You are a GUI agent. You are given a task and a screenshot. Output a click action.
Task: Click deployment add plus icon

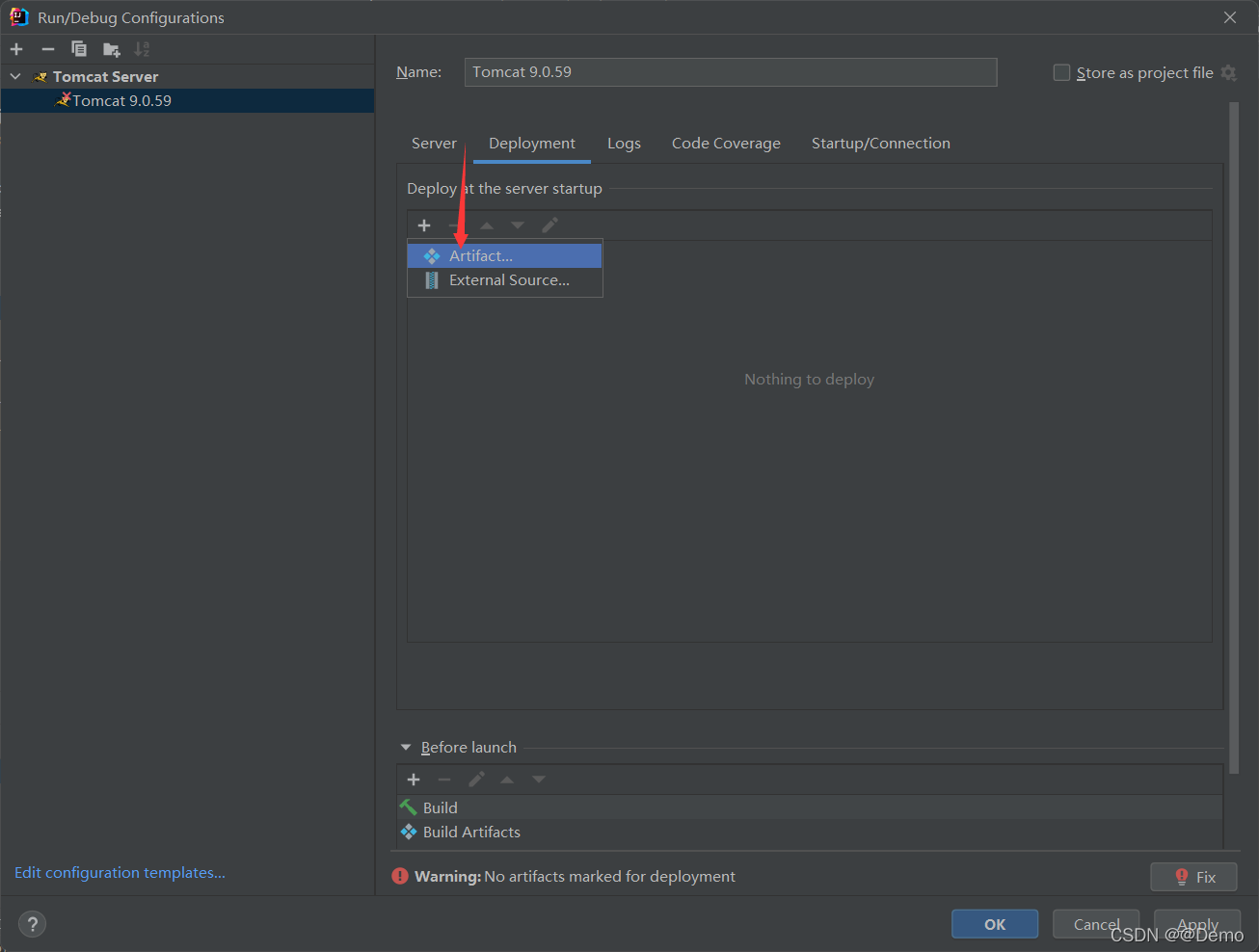[424, 225]
